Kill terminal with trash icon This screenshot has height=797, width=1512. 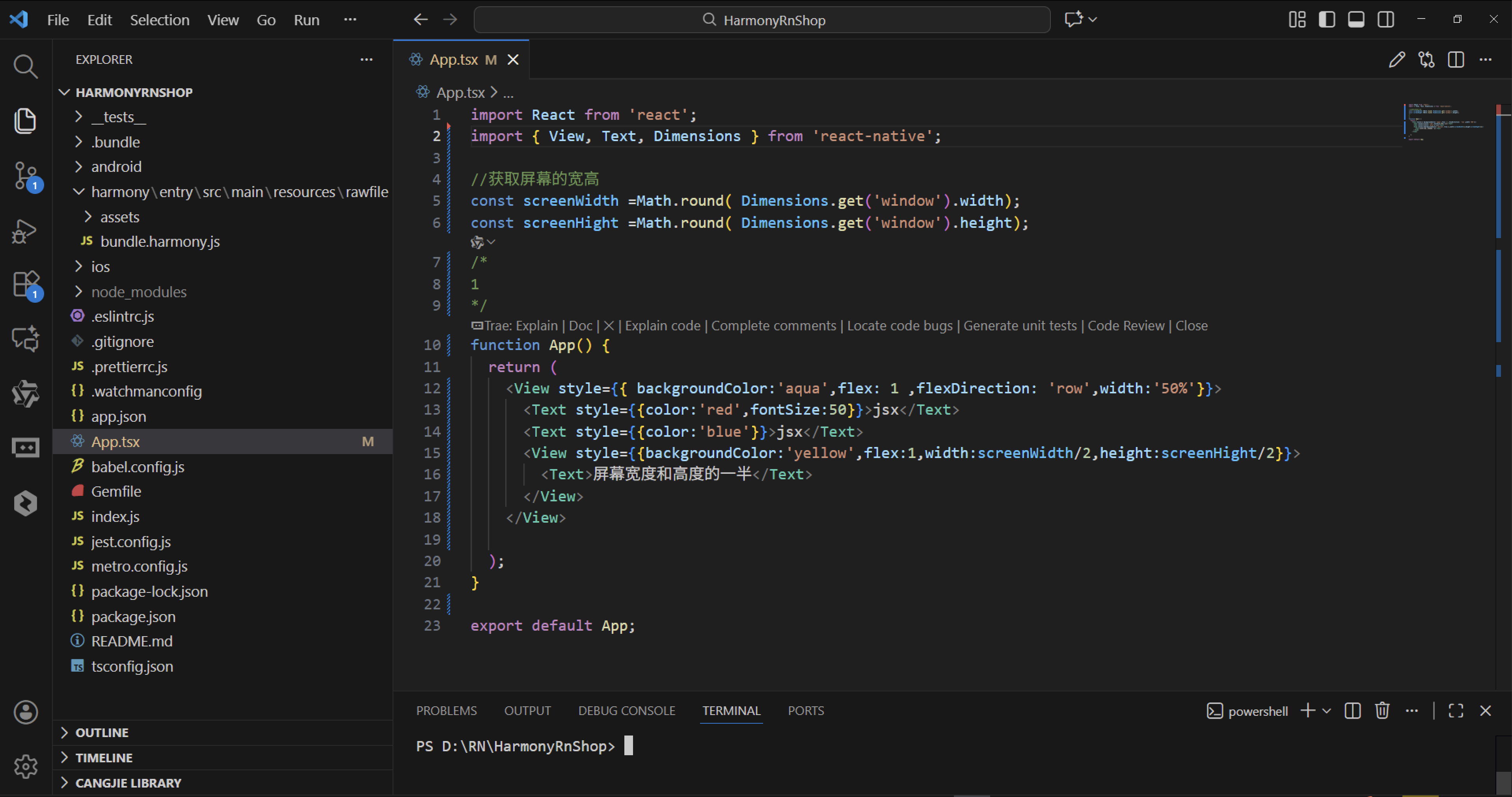click(x=1382, y=711)
